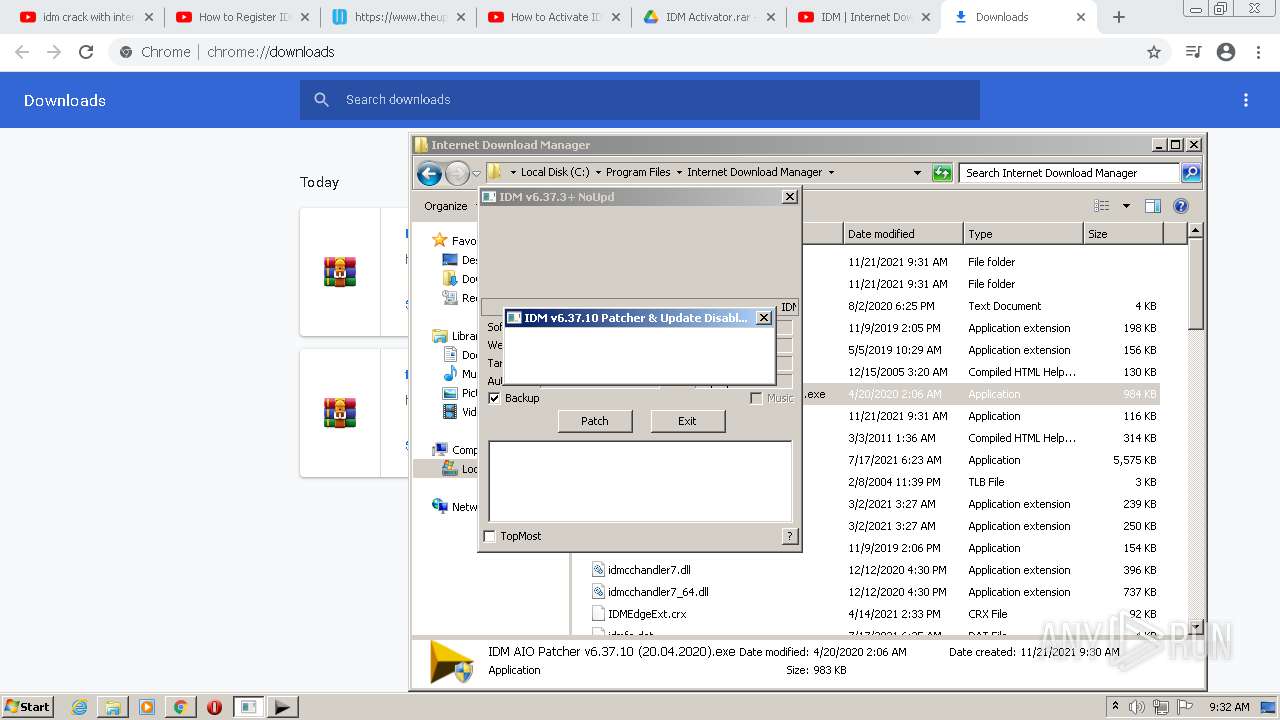This screenshot has width=1280, height=720.
Task: Expand the Local Disk (C:) breadcrumb arrow
Action: (x=598, y=172)
